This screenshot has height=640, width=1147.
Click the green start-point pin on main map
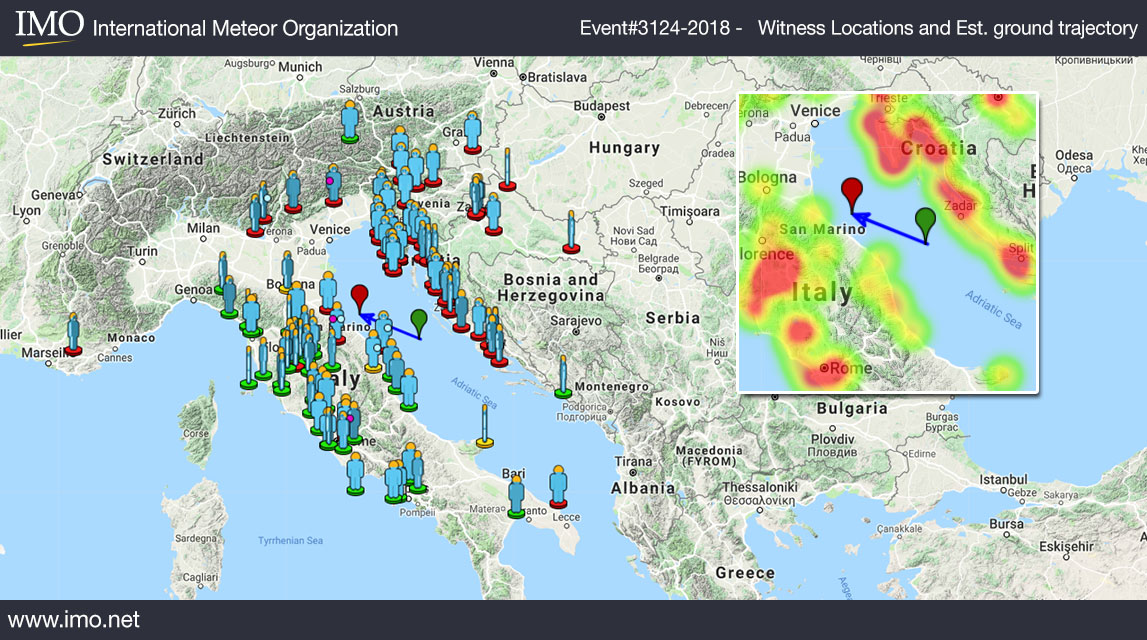(x=418, y=320)
